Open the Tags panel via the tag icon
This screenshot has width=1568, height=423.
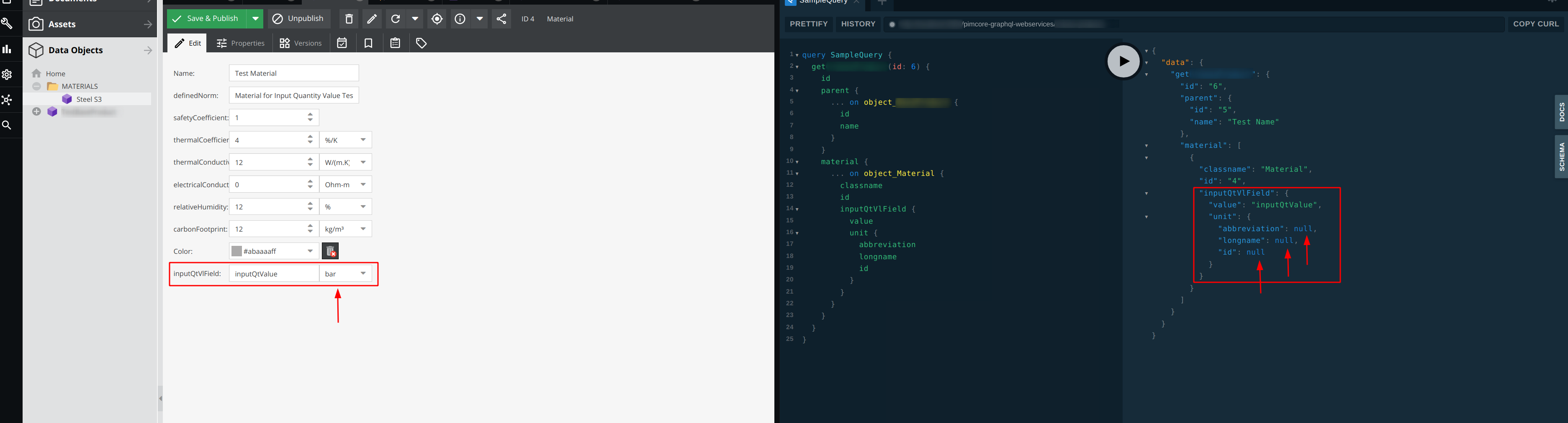(x=421, y=43)
